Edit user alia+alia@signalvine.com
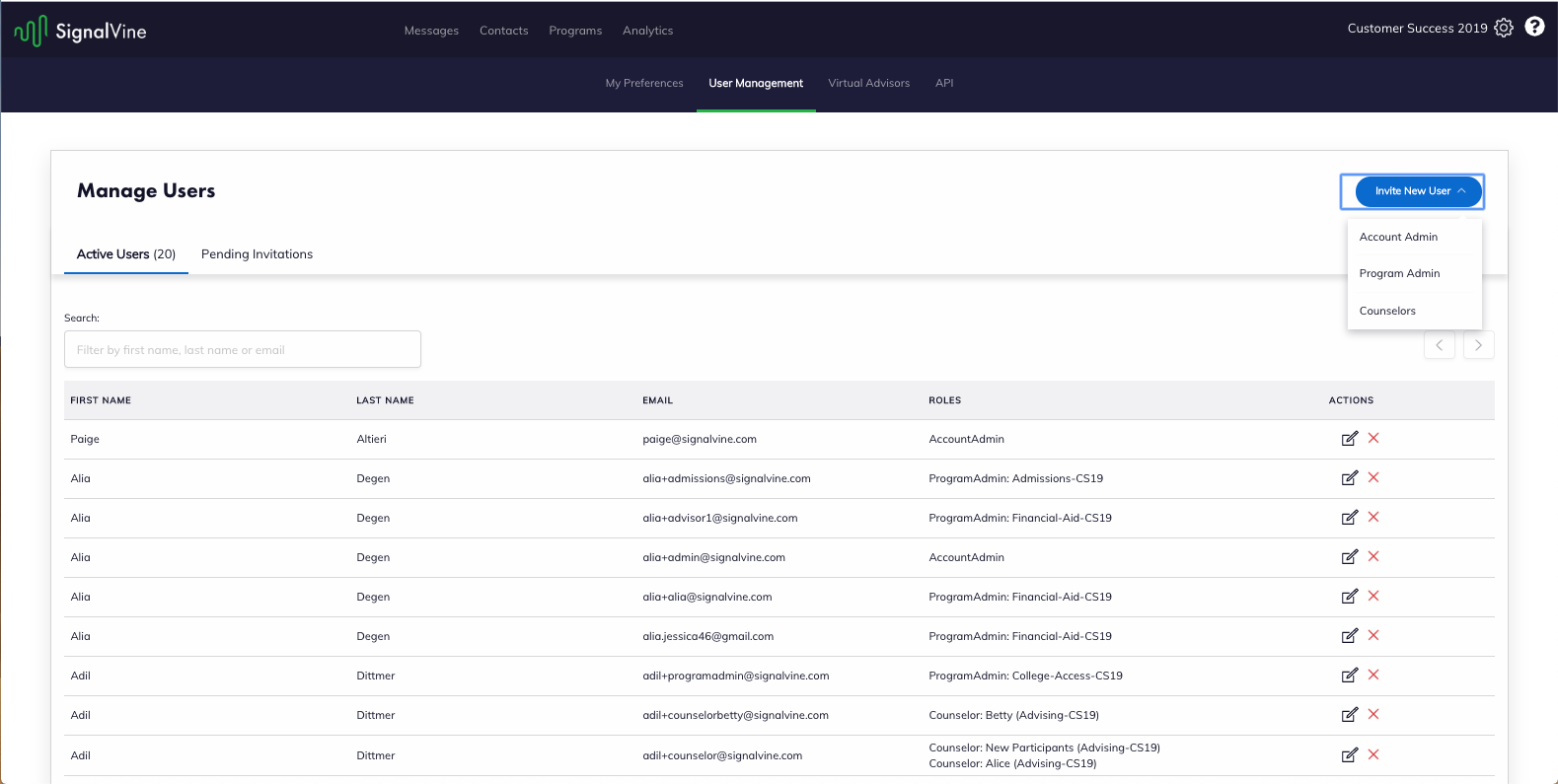Viewport: 1558px width, 784px height. [x=1349, y=597]
